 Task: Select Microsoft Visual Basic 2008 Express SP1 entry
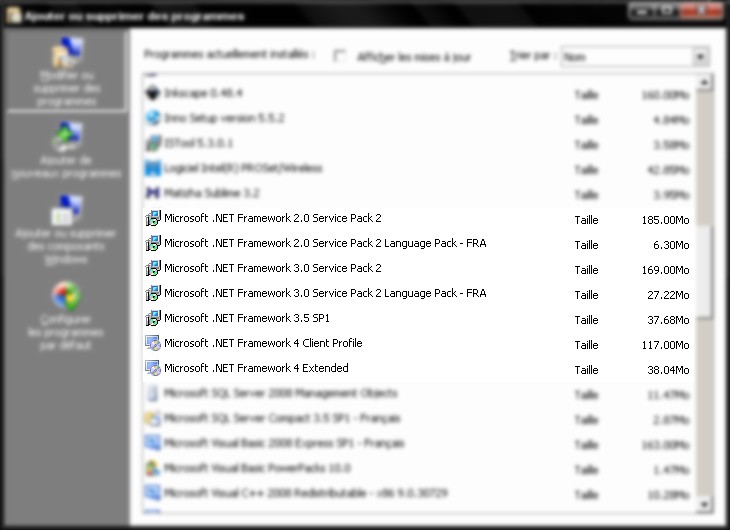(x=284, y=443)
